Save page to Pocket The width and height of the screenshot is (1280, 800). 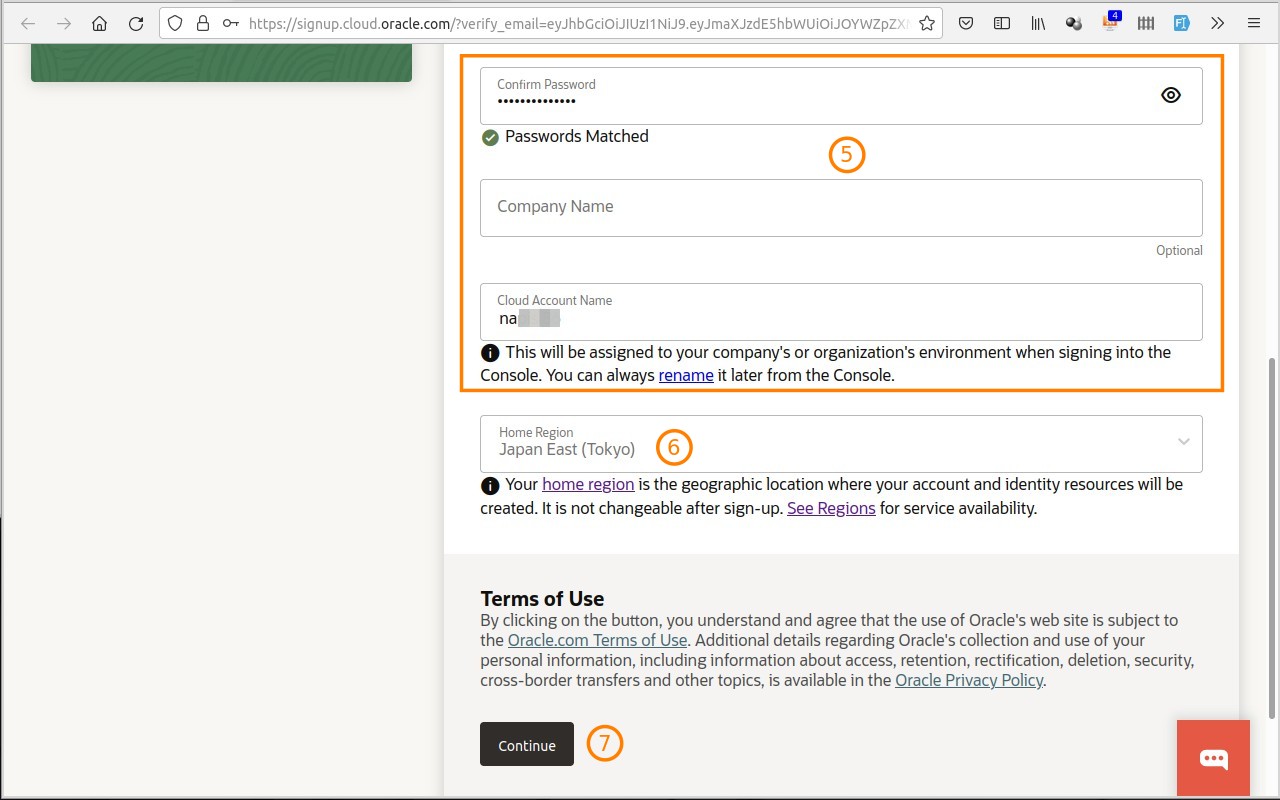click(966, 23)
